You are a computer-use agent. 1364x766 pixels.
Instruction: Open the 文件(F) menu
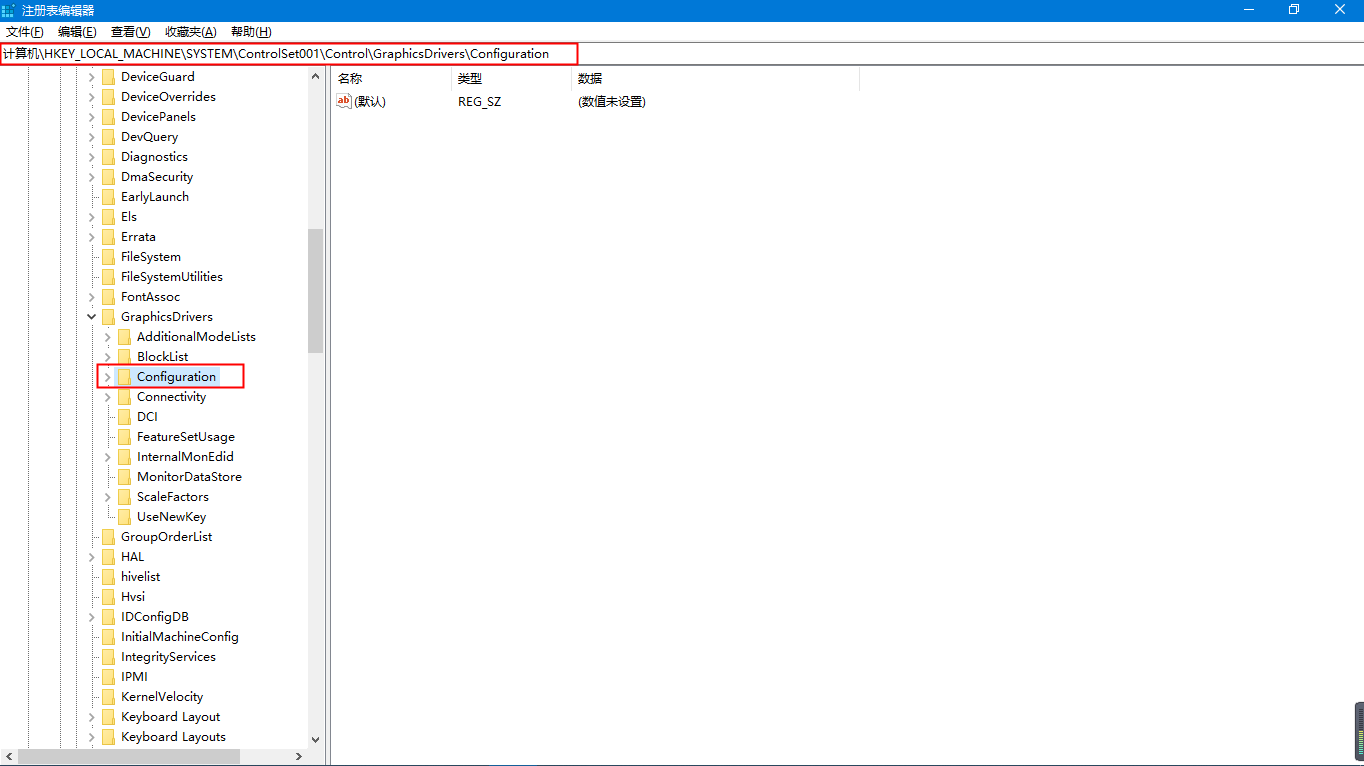[x=25, y=32]
